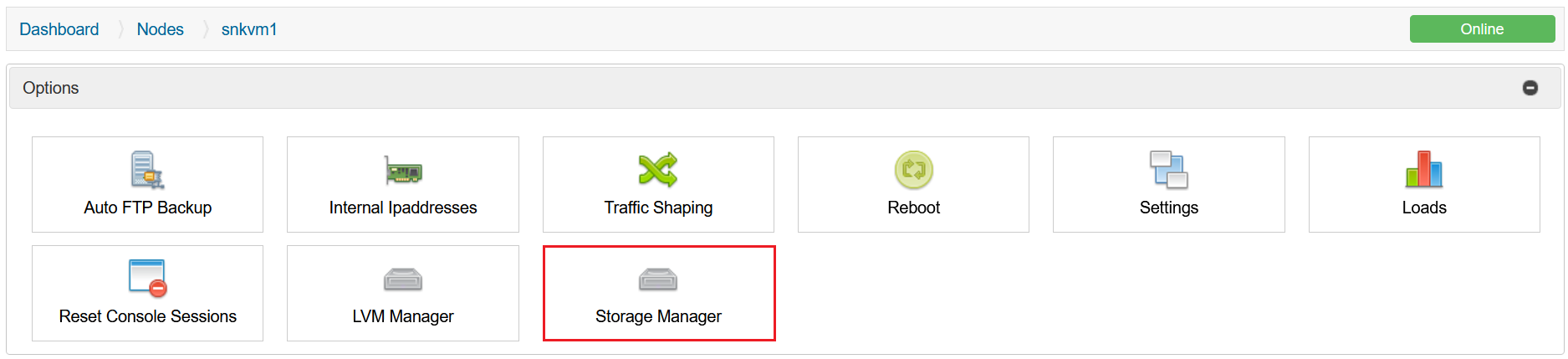
Task: Click the Options panel header bar
Action: coord(784,88)
